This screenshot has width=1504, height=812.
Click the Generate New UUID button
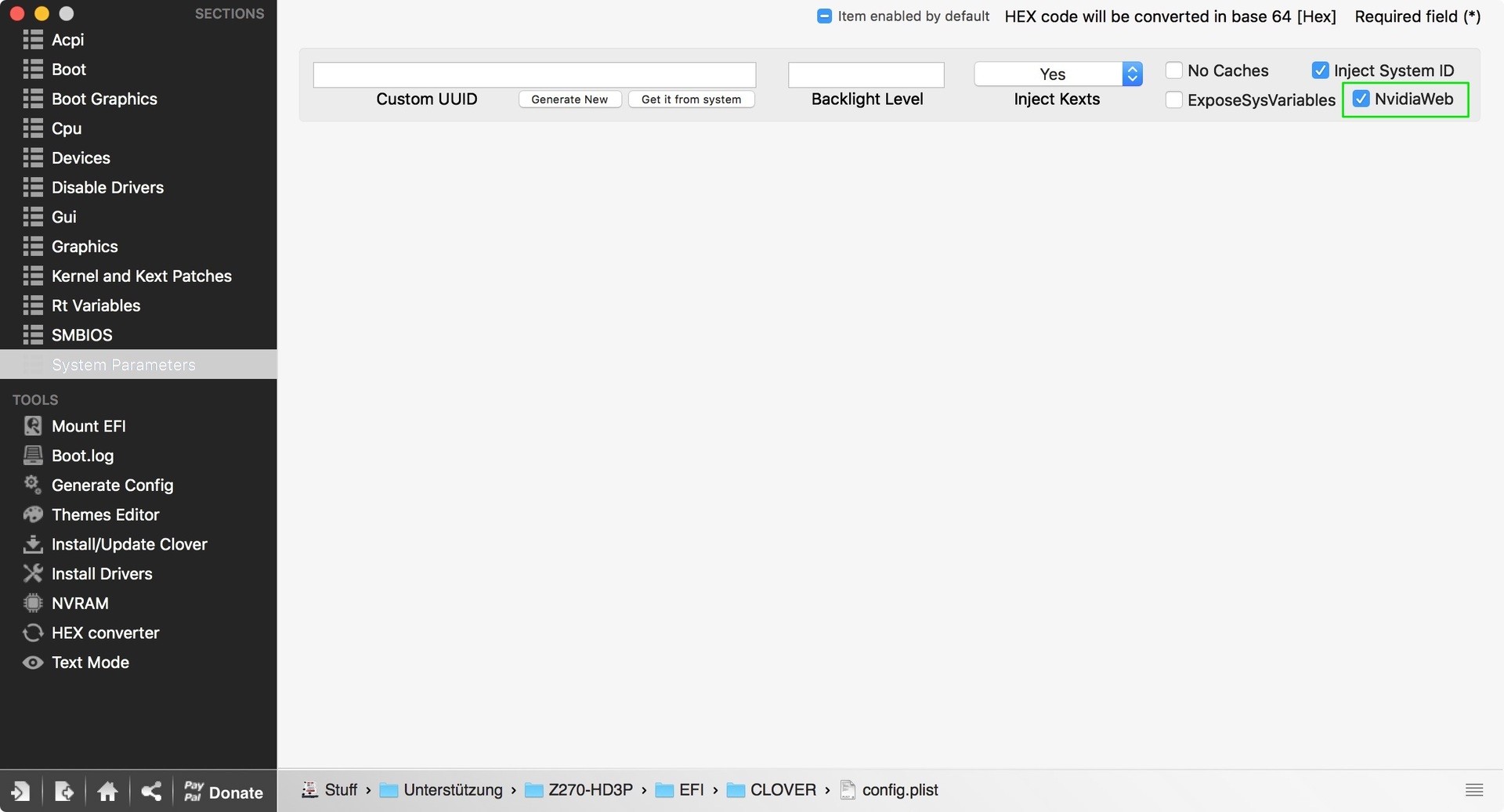(x=569, y=99)
